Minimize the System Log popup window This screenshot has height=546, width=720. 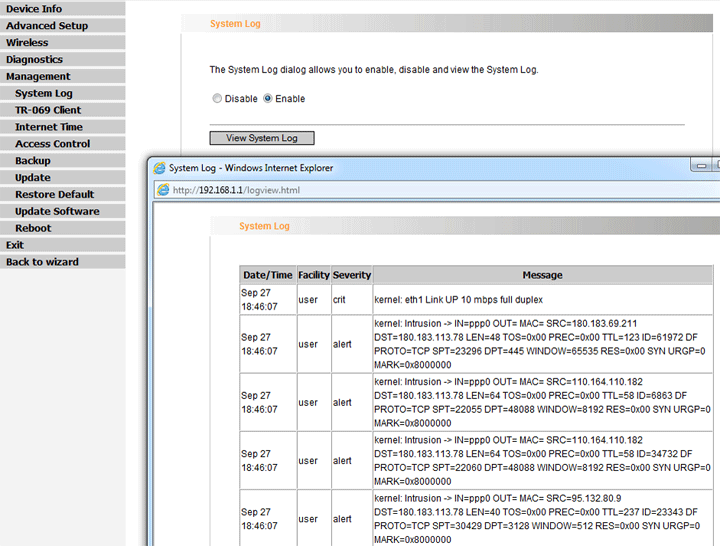(701, 165)
